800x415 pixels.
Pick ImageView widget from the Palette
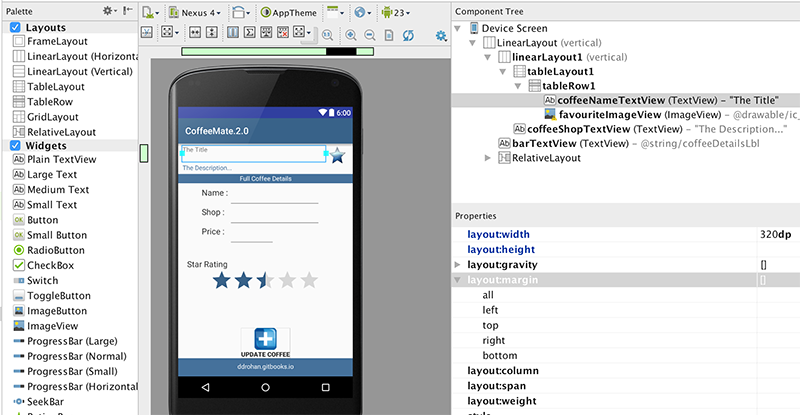coord(45,326)
